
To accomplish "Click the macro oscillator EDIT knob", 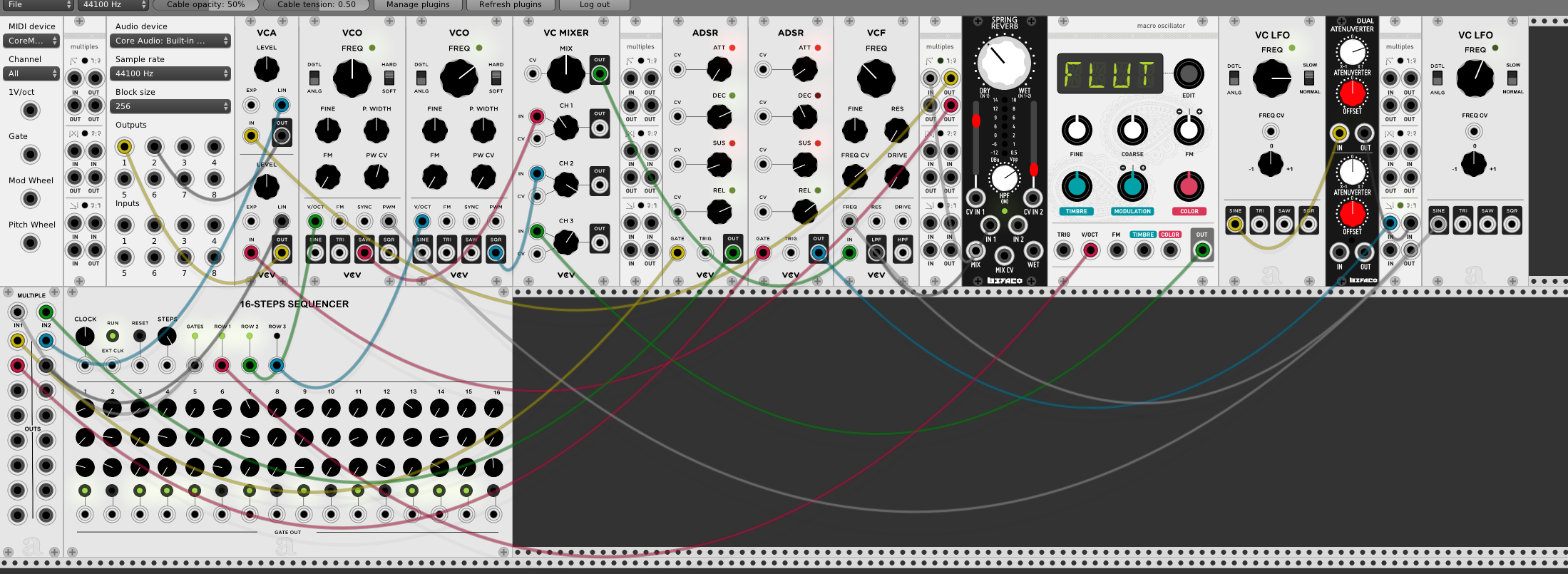I will point(1188,73).
